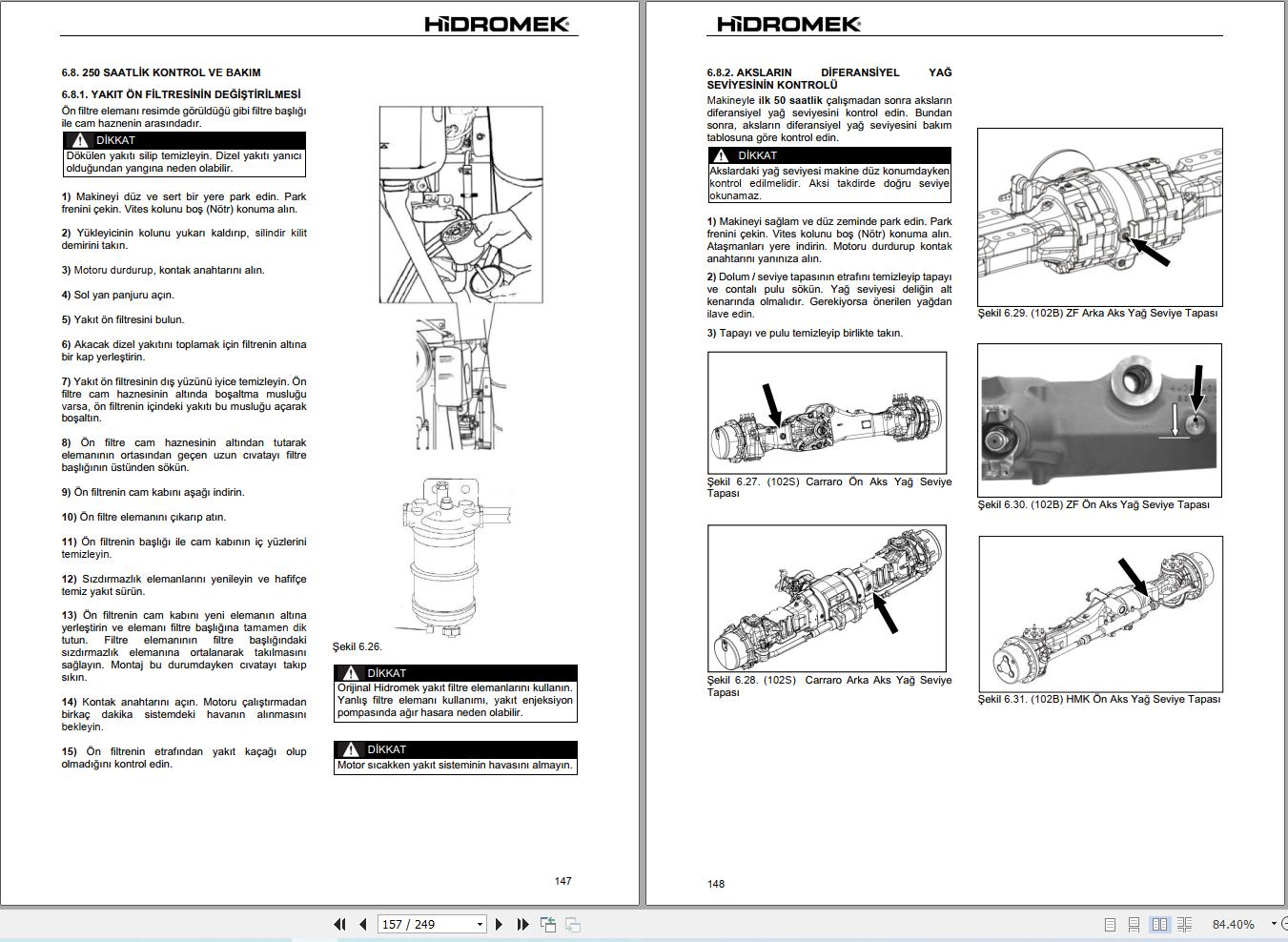Click the fuel pre-filter assembly drawing
1288x942 pixels.
click(458, 558)
